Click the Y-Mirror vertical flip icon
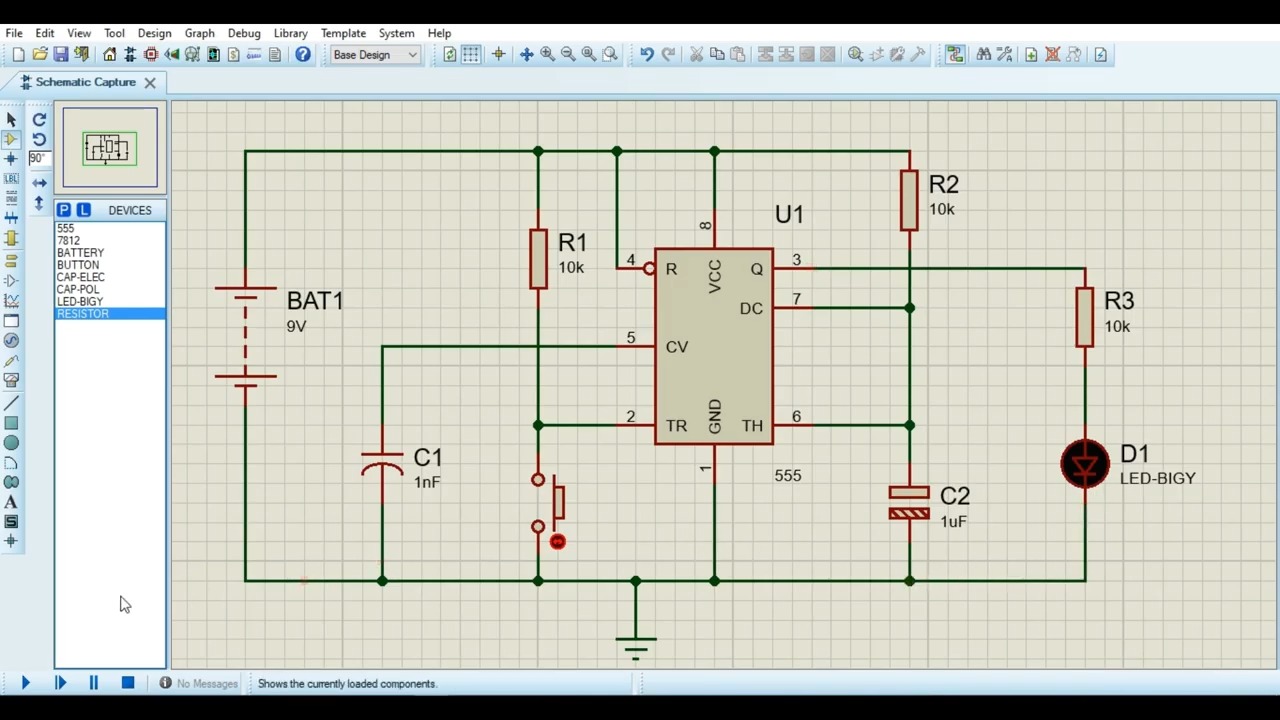The height and width of the screenshot is (720, 1280). point(39,203)
